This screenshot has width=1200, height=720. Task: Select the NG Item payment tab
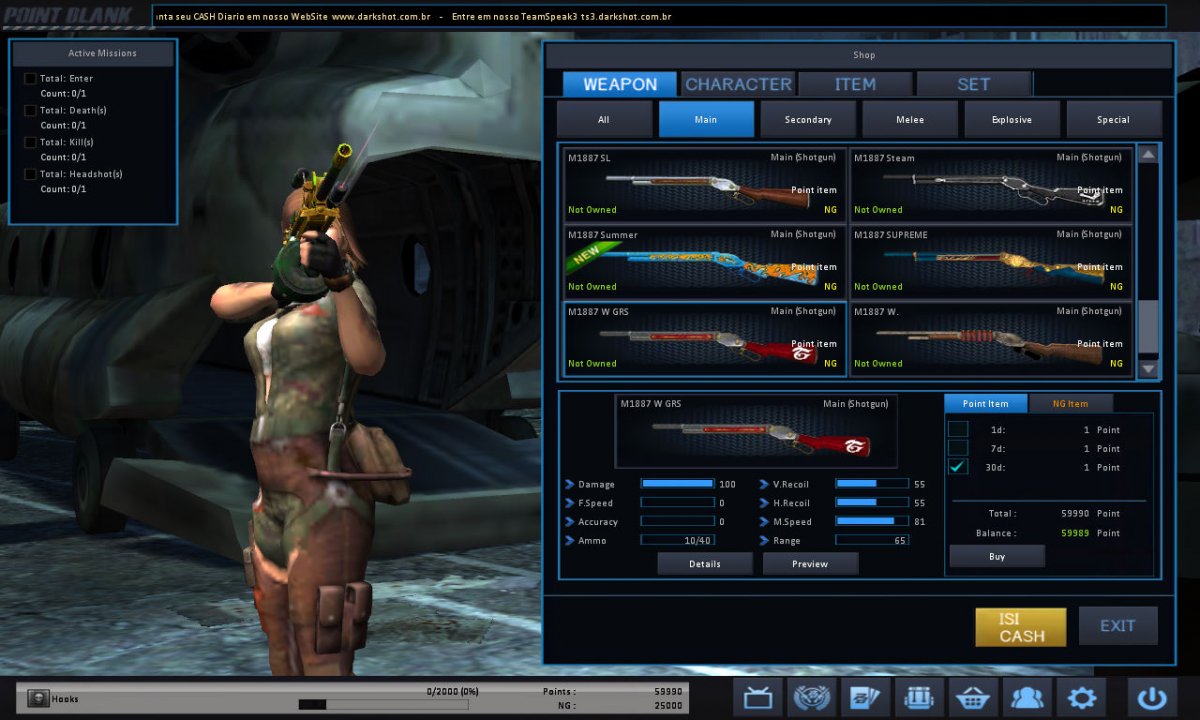click(1070, 403)
